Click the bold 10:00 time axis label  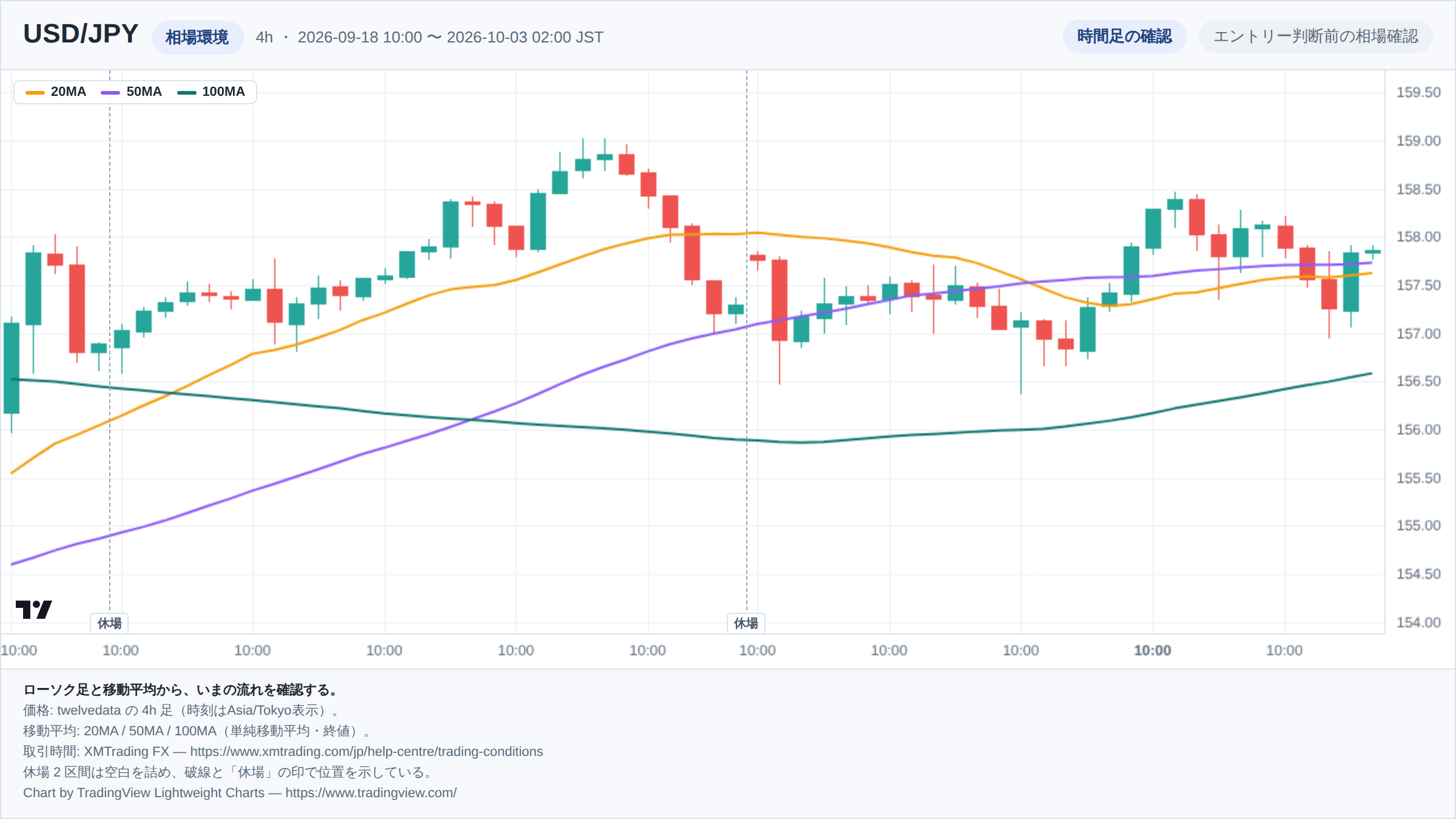tap(1153, 650)
